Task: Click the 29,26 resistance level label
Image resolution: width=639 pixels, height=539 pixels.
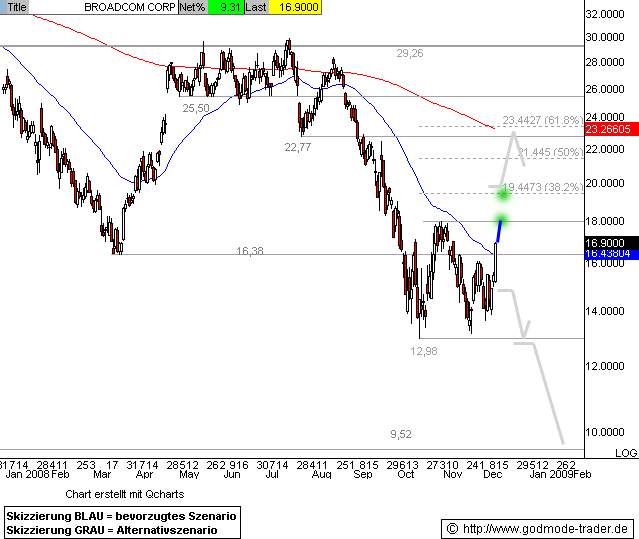Action: coord(409,53)
